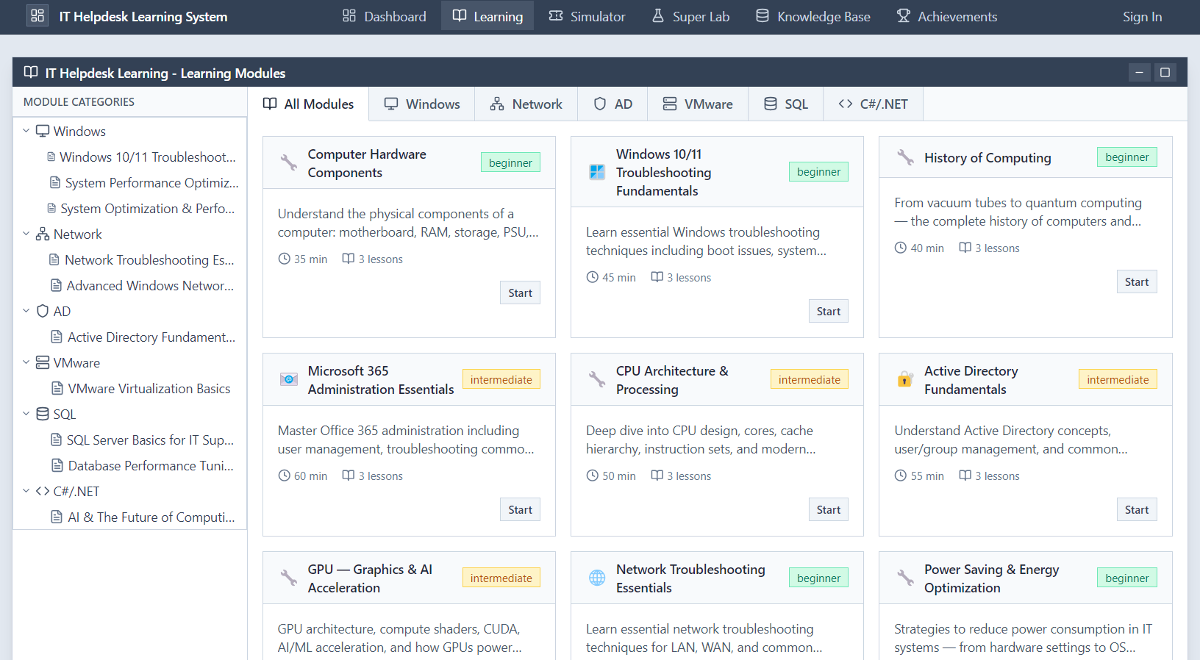Screen dimensions: 1200x660
Task: Click the book icon next to 3 lessons on History card
Action: point(965,248)
